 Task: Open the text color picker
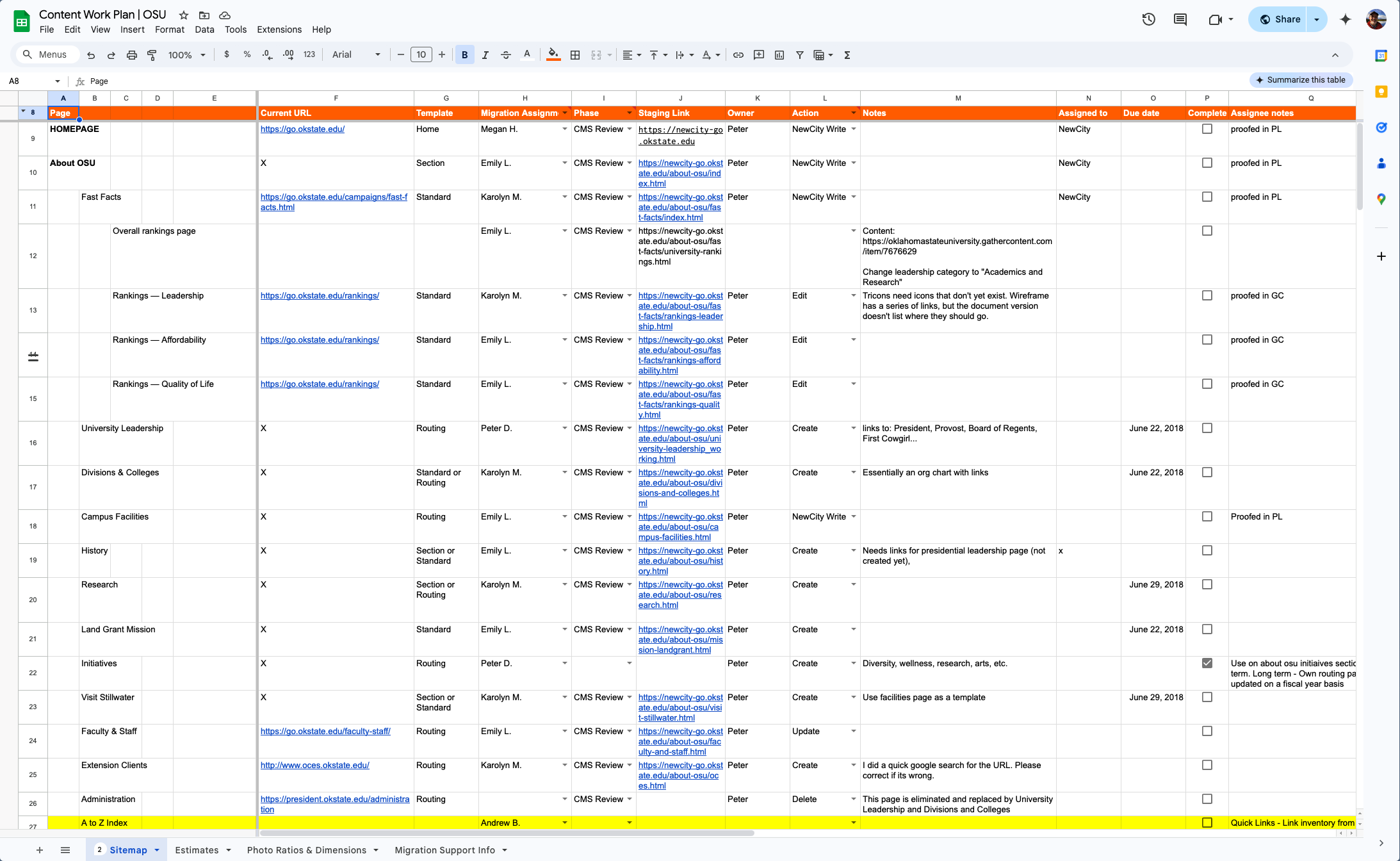click(527, 55)
